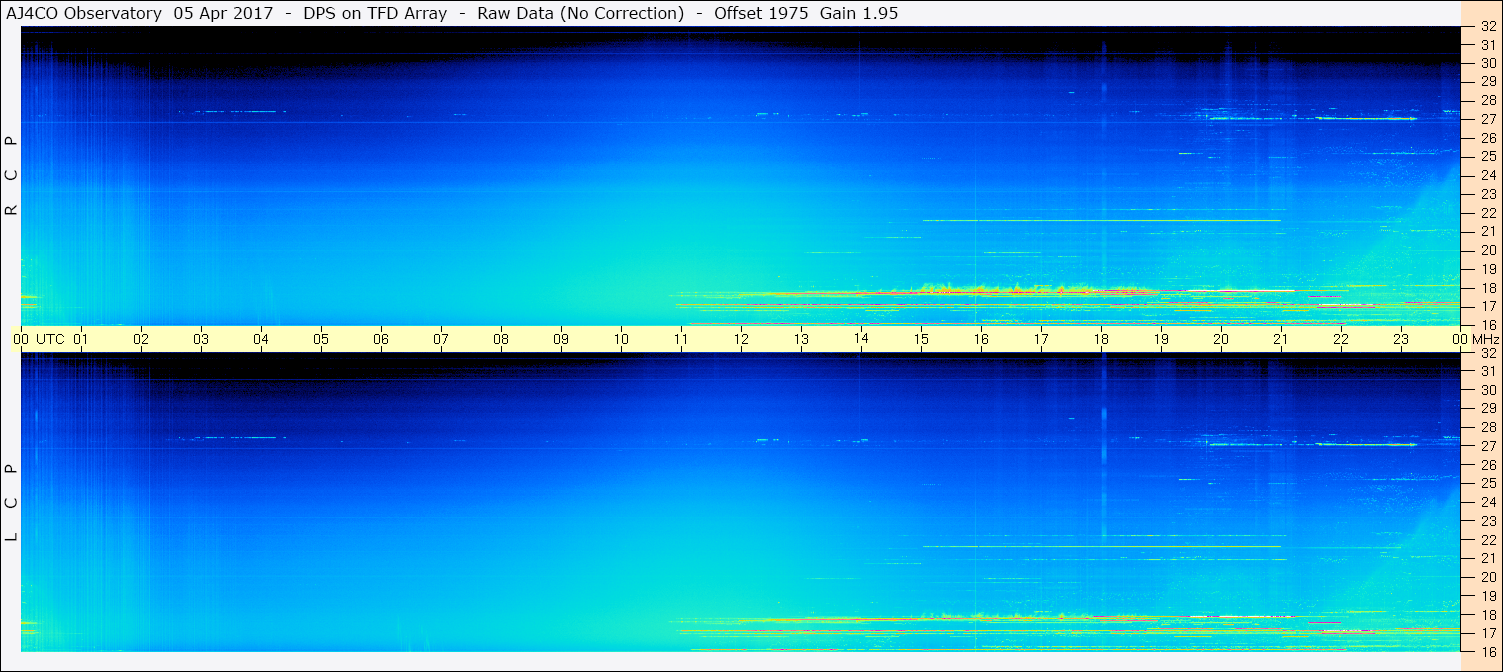Click the 30 MHz label on the LCP frequency scale
The width and height of the screenshot is (1503, 672).
point(1487,390)
